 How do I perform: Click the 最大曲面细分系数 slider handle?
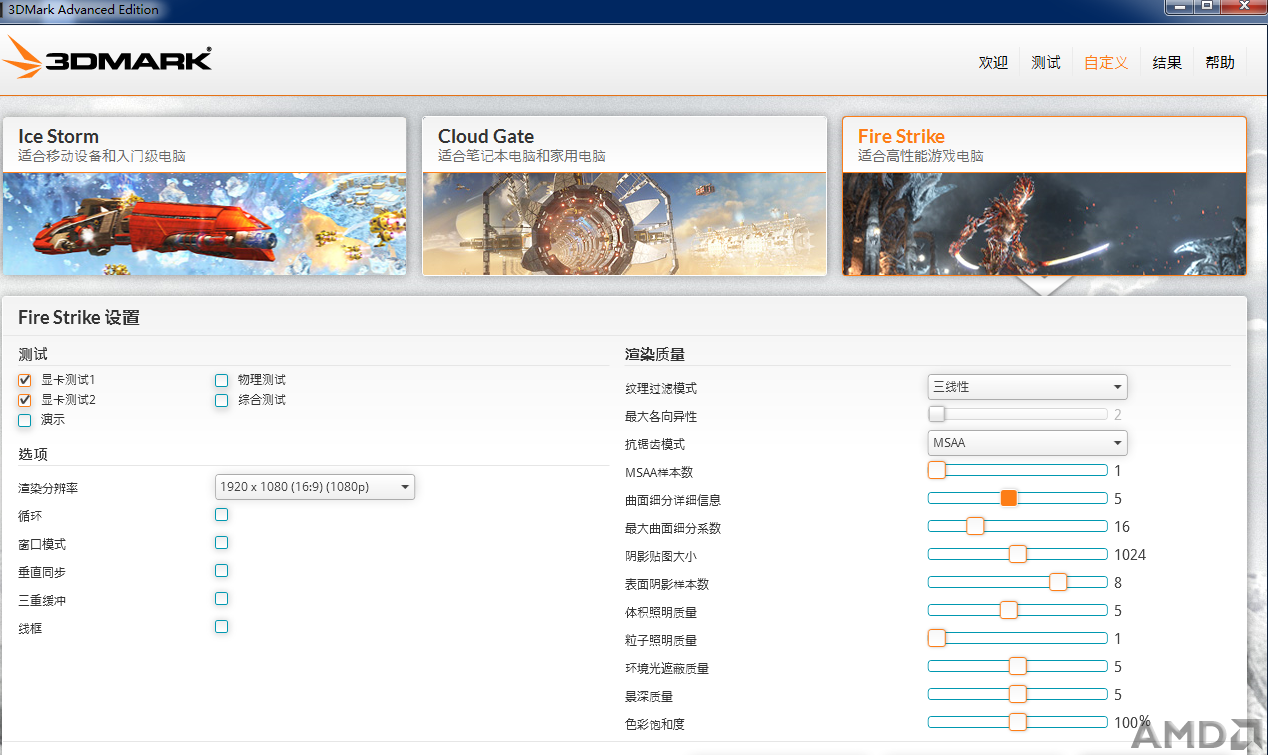975,526
